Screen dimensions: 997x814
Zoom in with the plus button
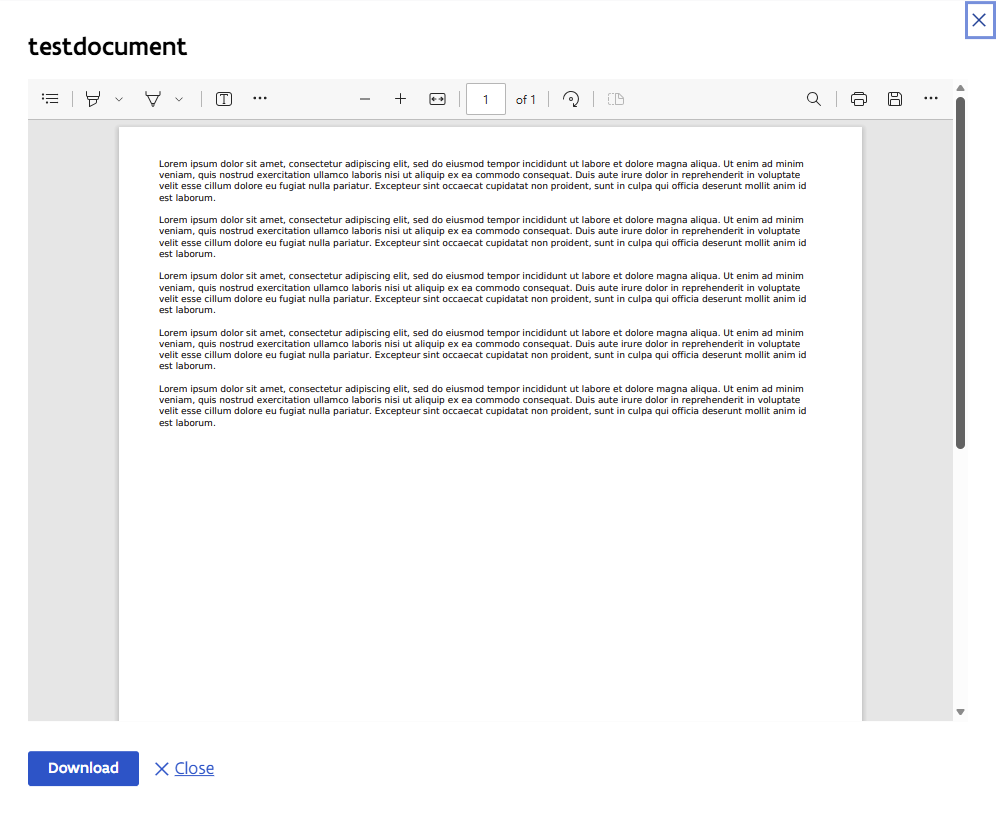(x=400, y=99)
